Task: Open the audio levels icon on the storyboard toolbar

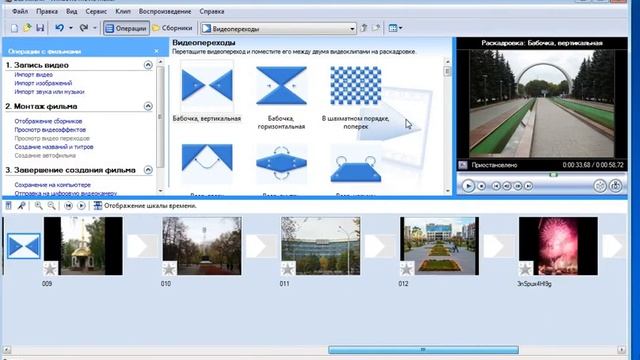Action: [x=9, y=206]
